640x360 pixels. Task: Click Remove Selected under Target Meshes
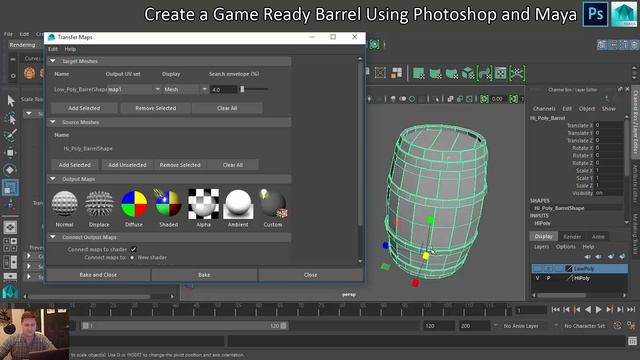(156, 108)
